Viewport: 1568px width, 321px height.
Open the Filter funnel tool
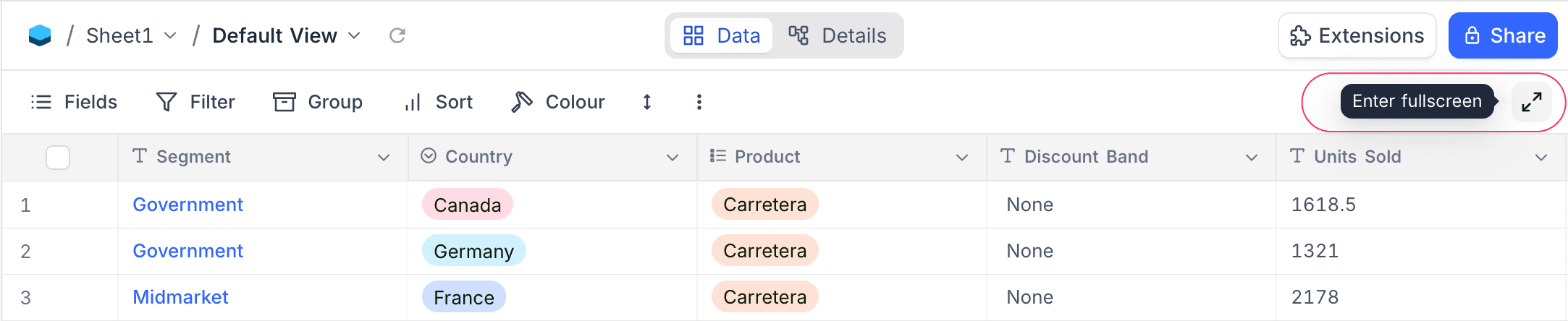[x=195, y=102]
